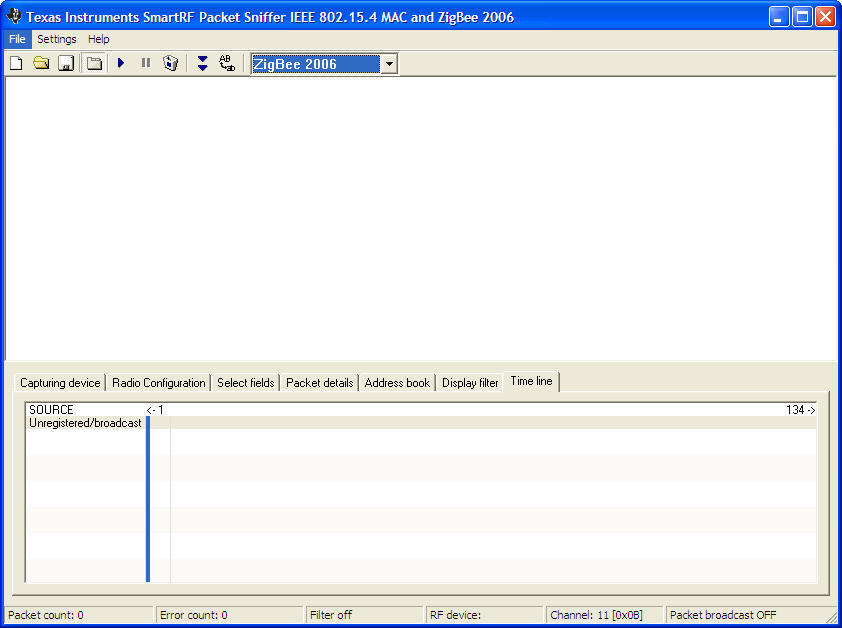The image size is (842, 628).
Task: Open the File menu
Action: click(x=16, y=39)
